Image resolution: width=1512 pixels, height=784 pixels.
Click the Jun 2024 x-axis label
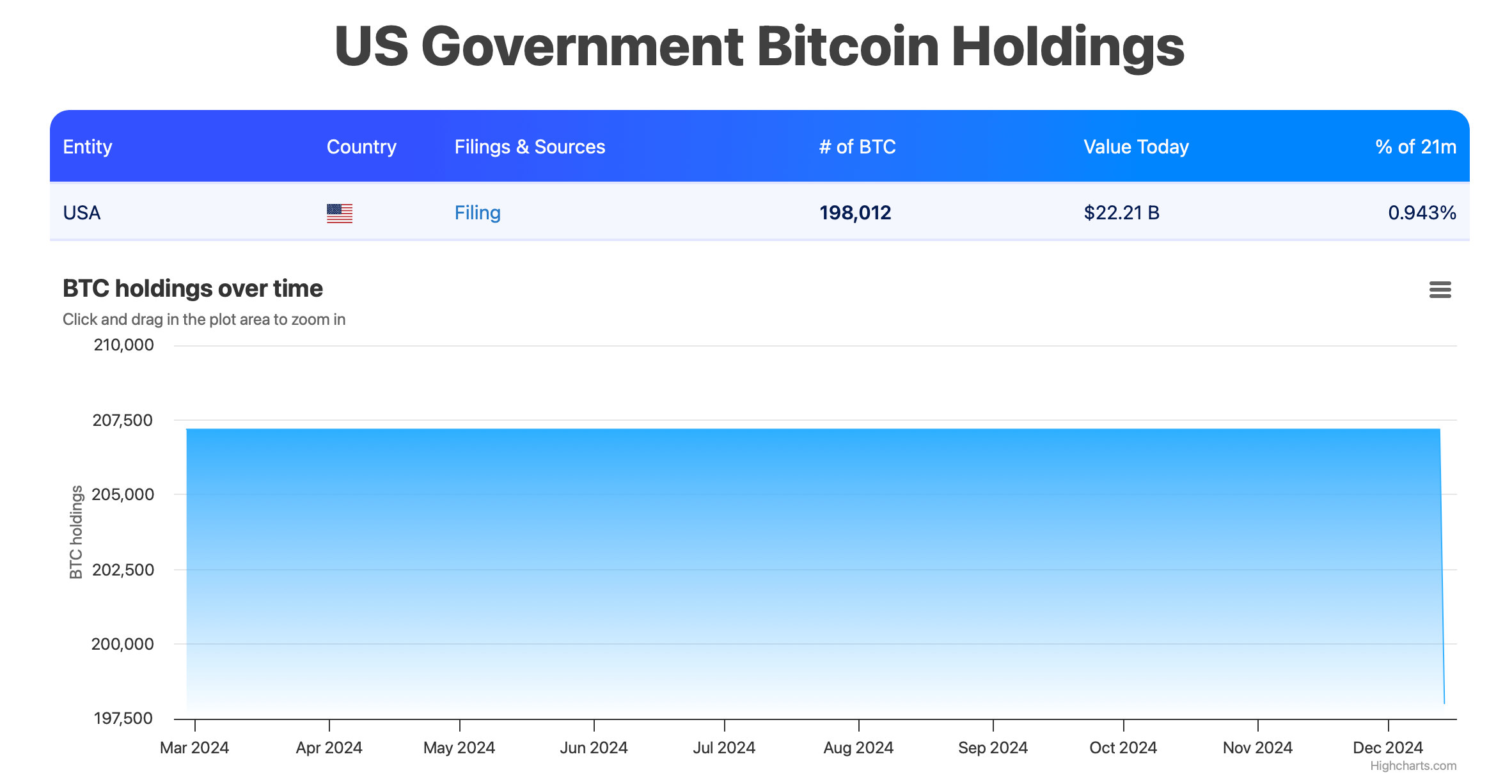tap(594, 748)
